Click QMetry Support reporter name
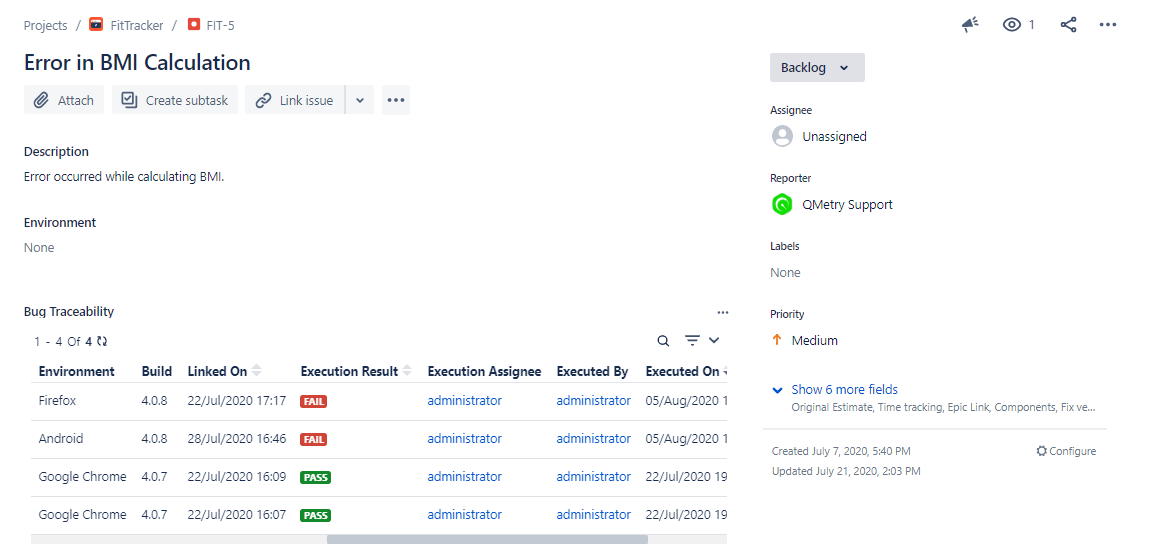 tap(847, 204)
